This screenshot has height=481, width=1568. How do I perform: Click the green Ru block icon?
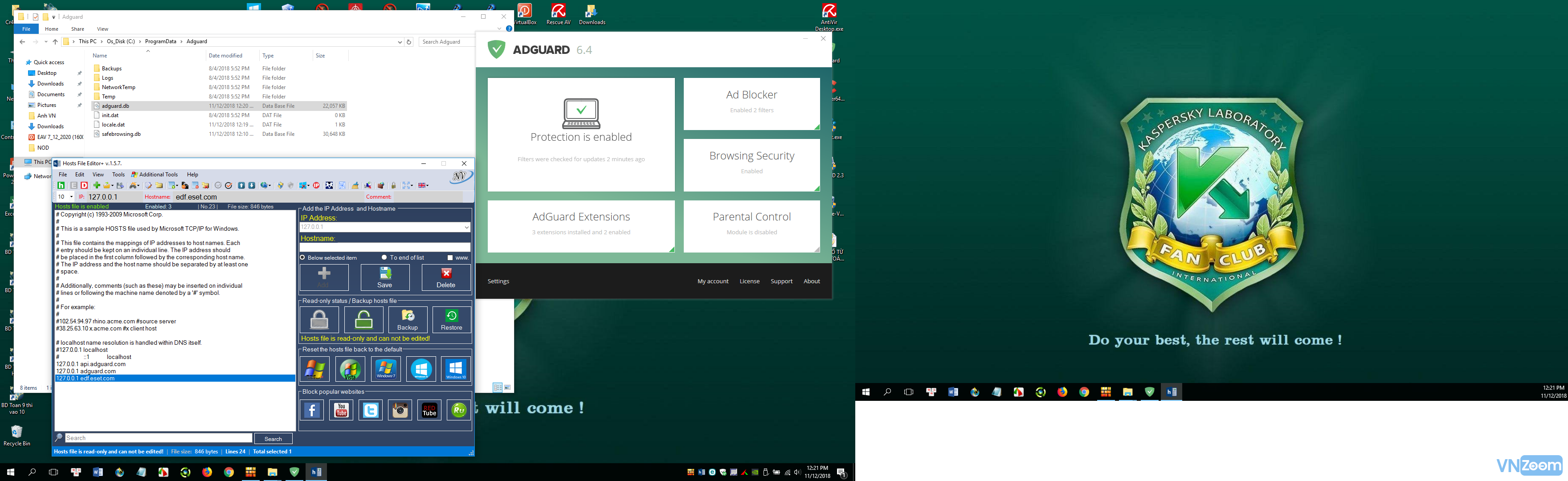pyautogui.click(x=459, y=410)
